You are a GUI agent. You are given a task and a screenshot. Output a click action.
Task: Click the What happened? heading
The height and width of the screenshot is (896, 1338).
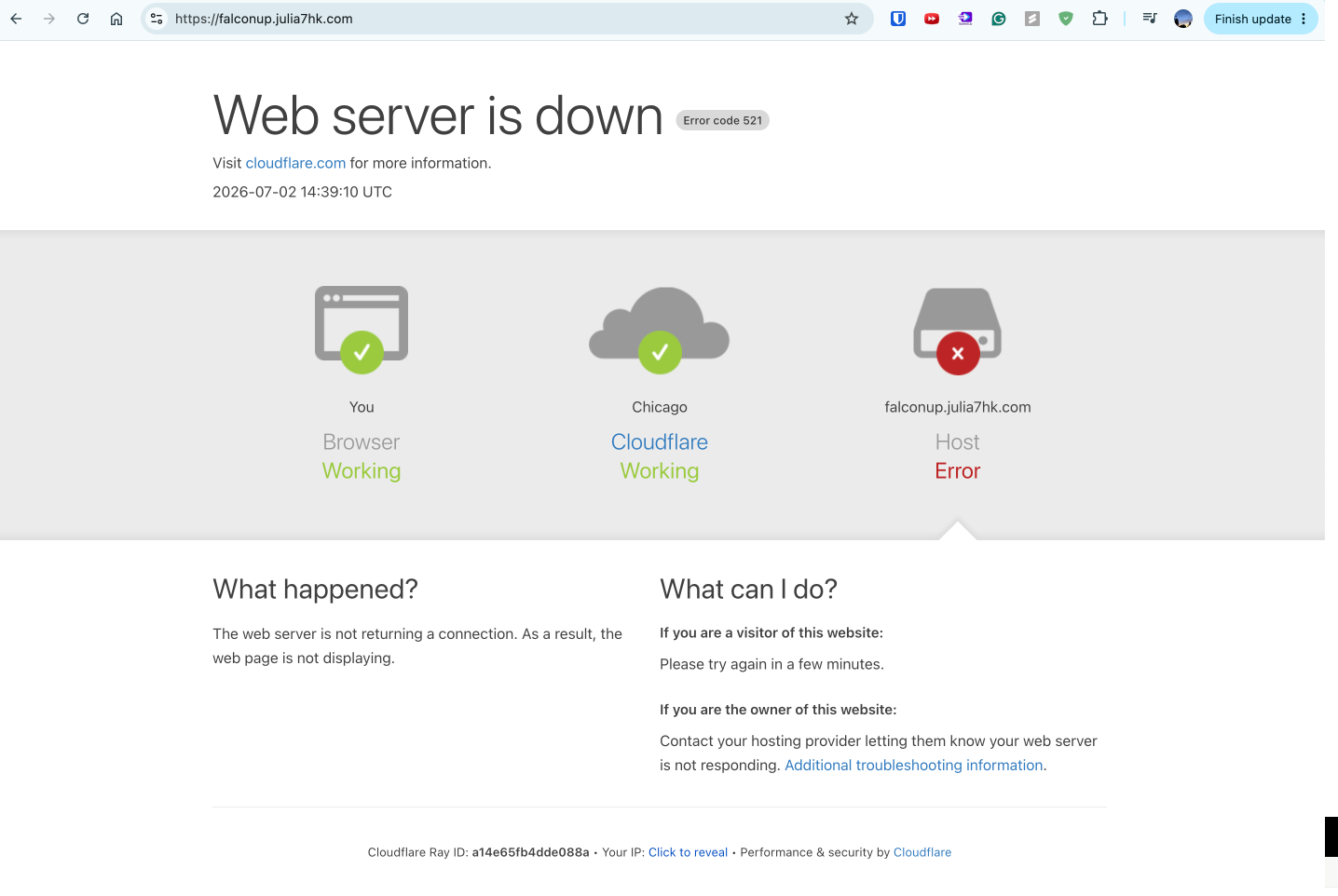point(315,589)
